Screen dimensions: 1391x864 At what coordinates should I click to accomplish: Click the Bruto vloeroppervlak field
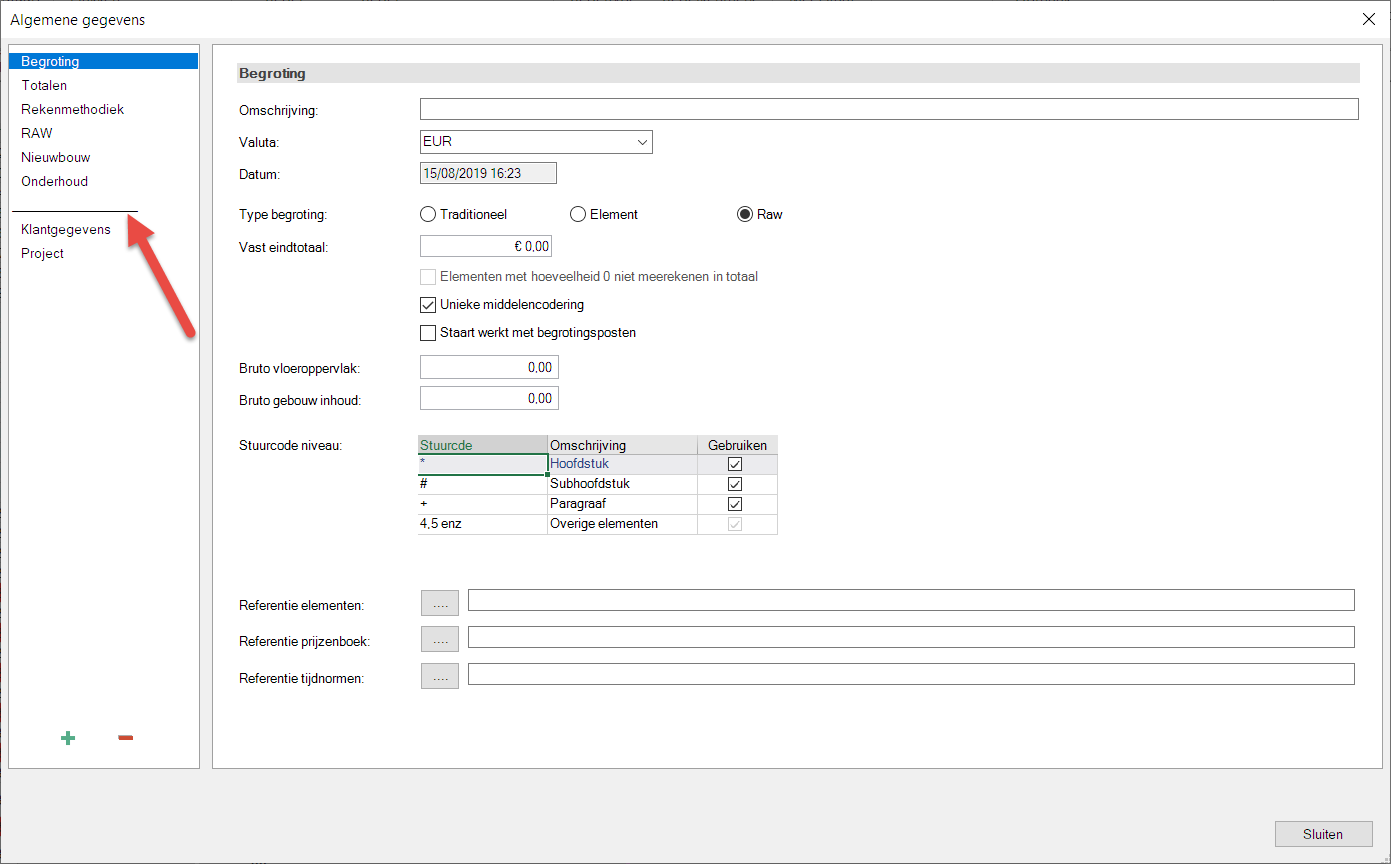pyautogui.click(x=489, y=367)
